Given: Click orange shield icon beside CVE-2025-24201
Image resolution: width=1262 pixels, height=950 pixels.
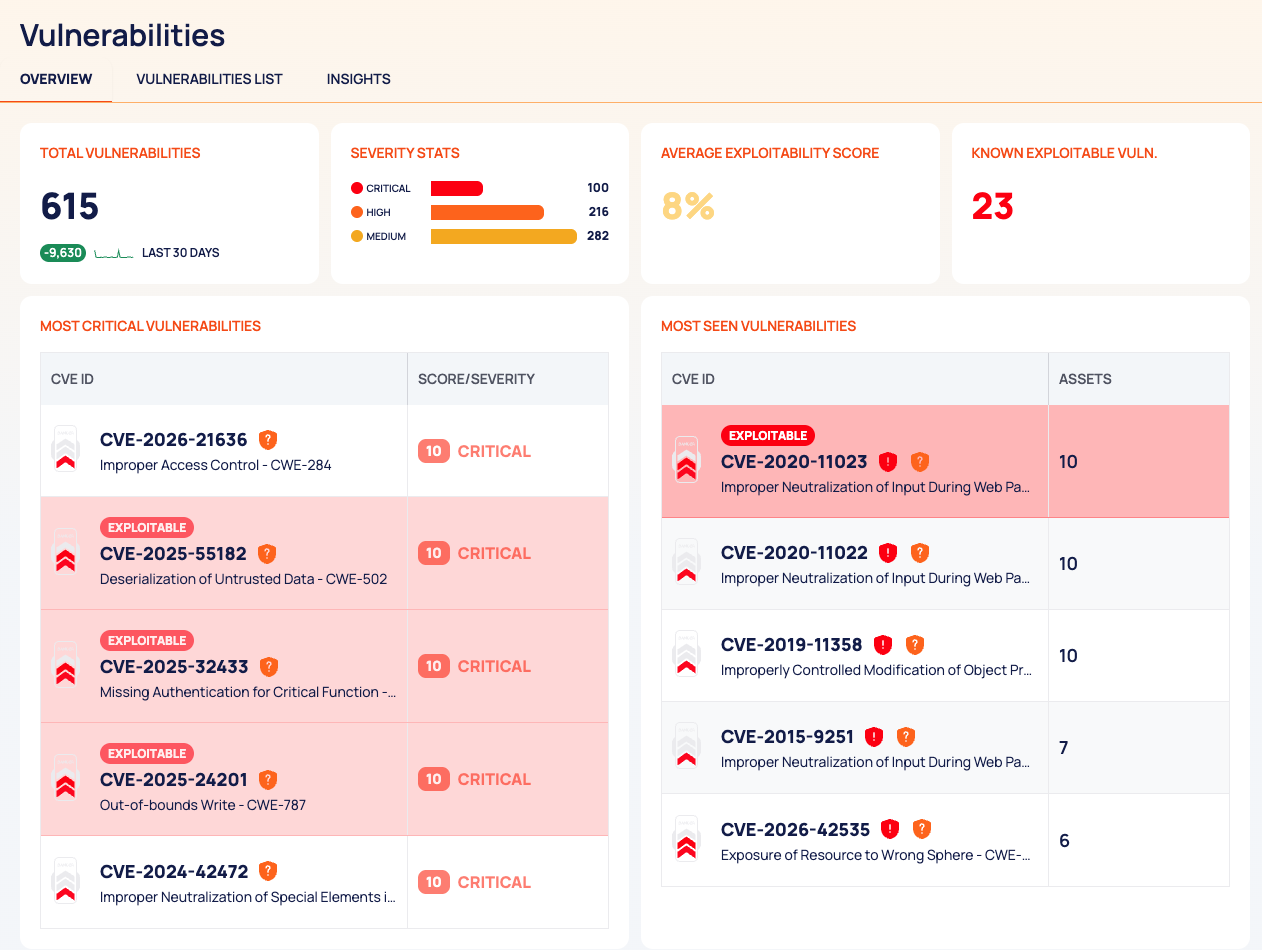Looking at the screenshot, I should 268,779.
